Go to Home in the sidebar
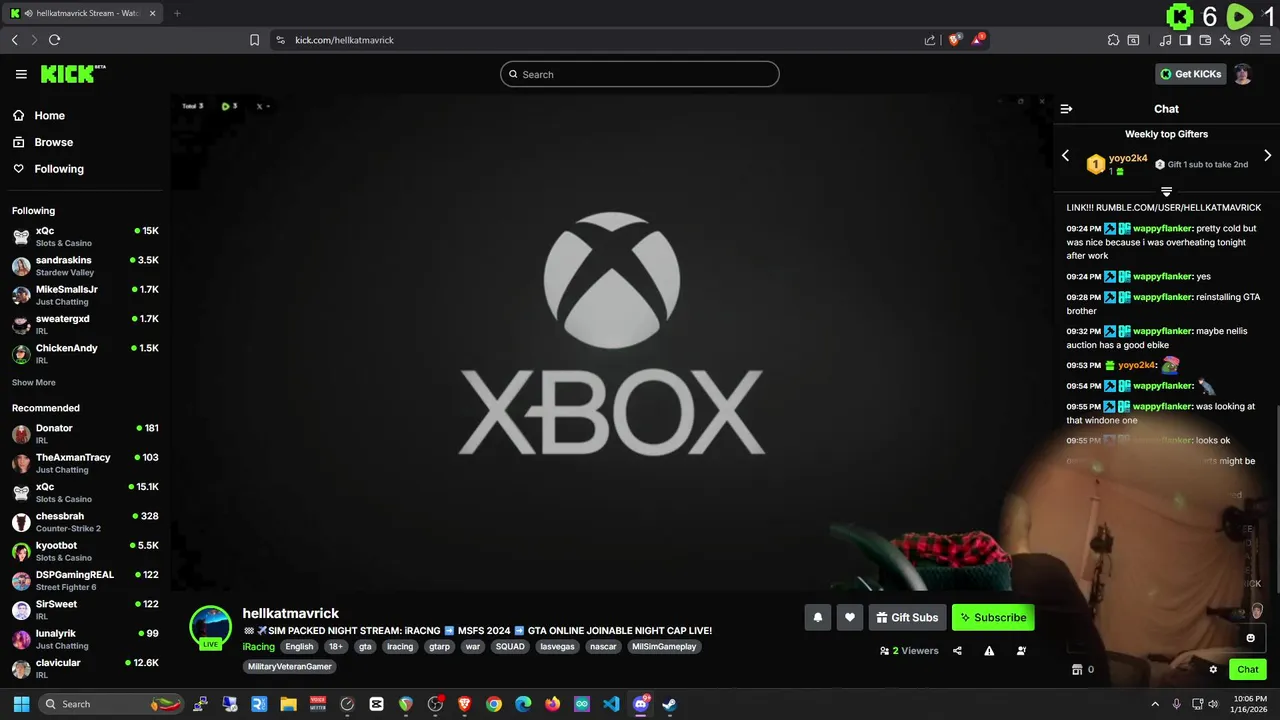This screenshot has height=720, width=1280. tap(49, 115)
